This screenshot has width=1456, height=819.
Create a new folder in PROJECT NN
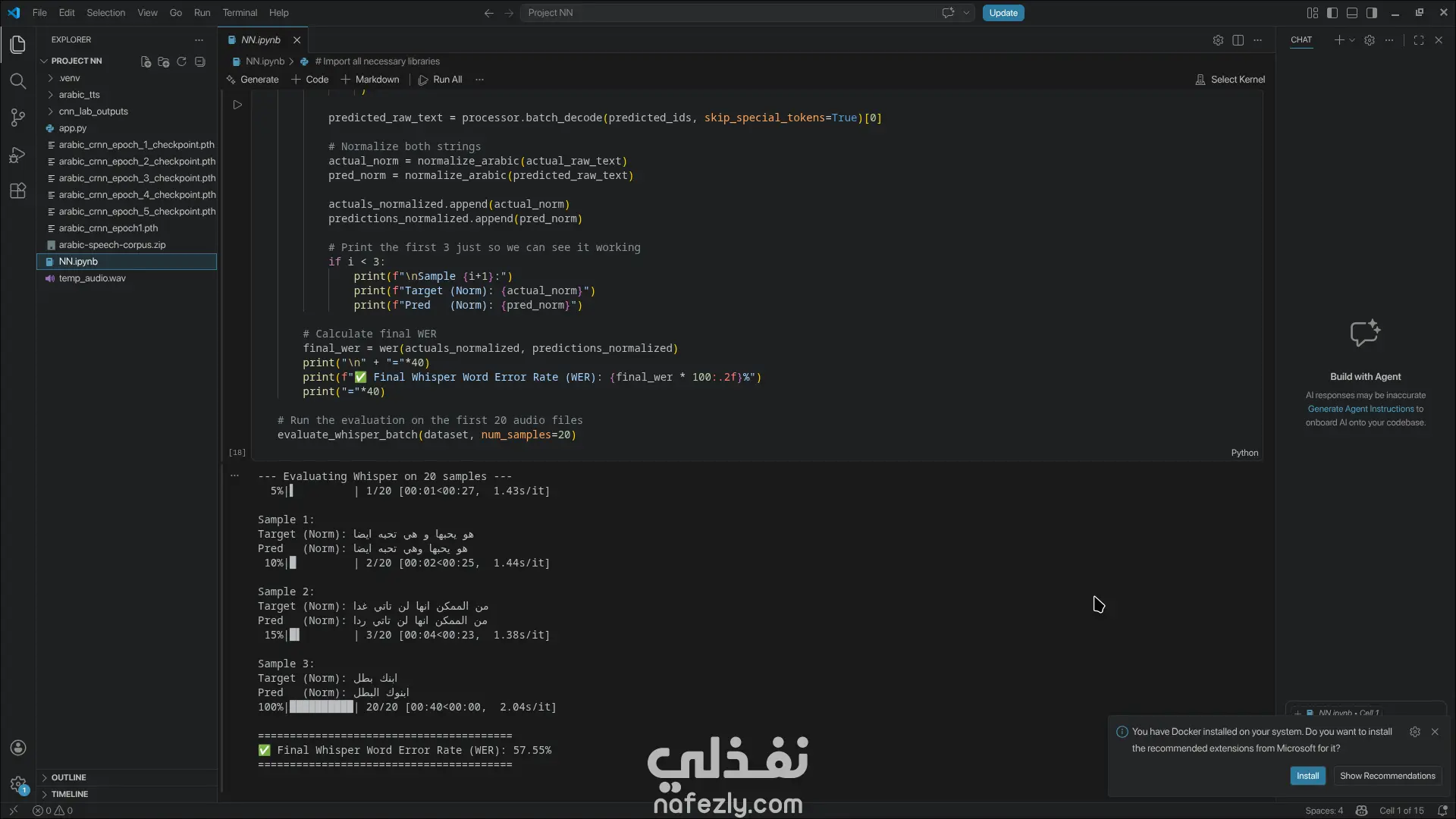coord(163,61)
